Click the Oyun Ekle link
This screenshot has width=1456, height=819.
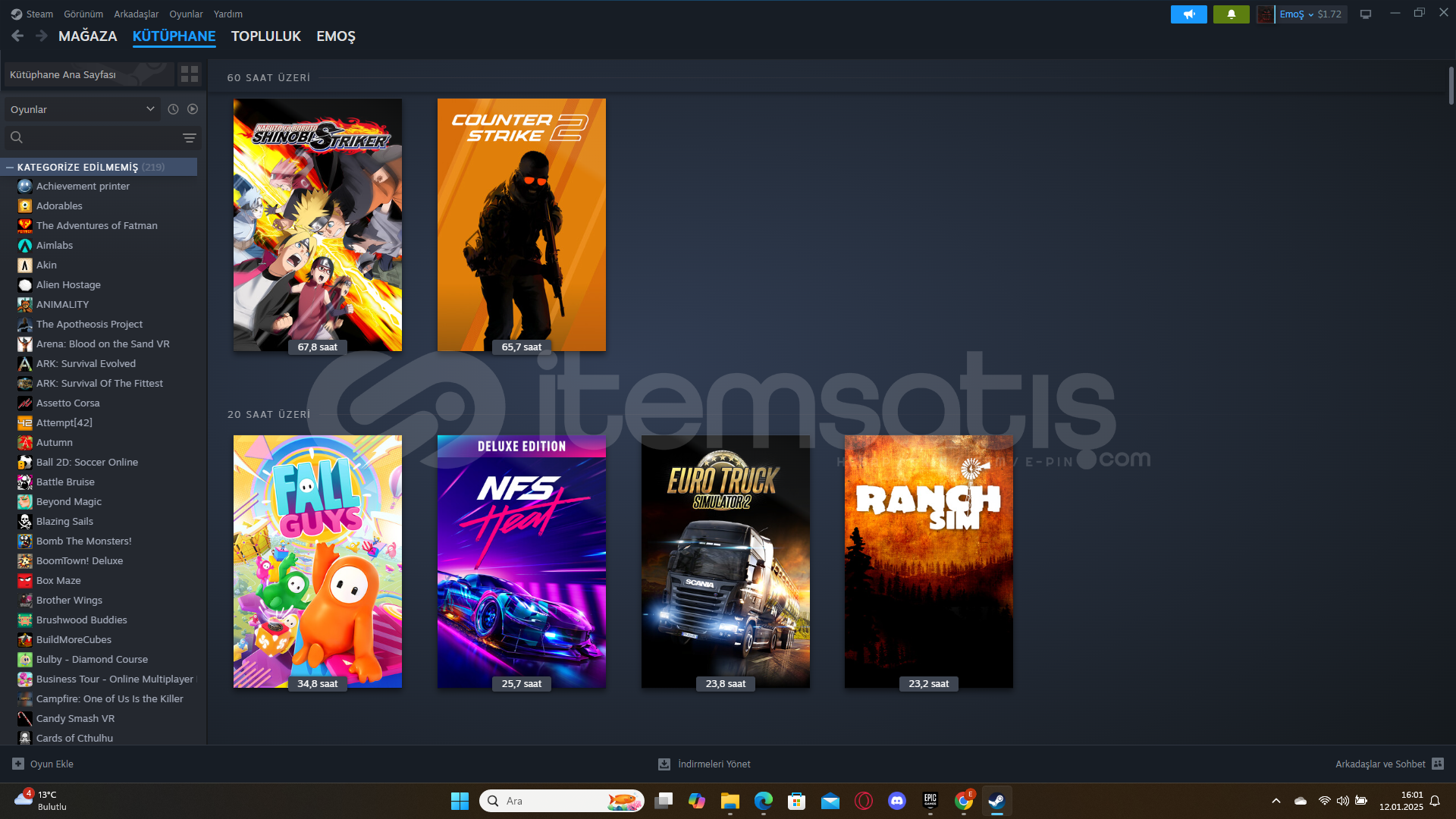coord(52,764)
